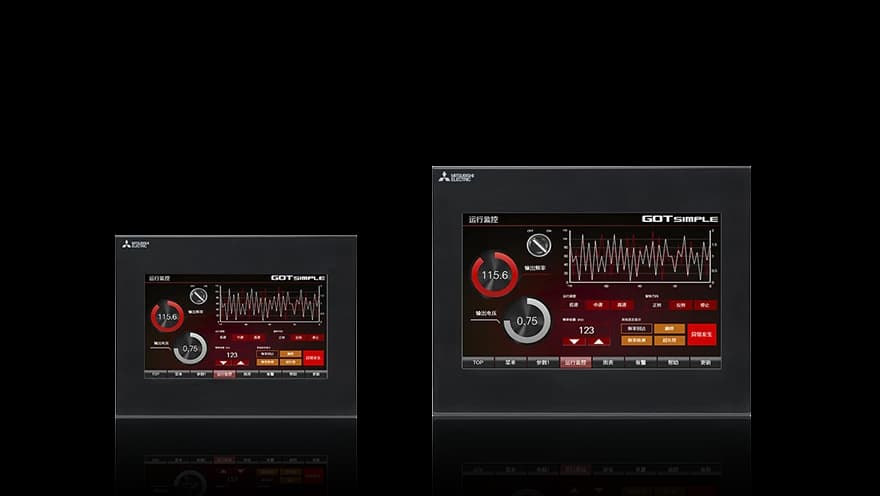
Task: Select 中速 speed button on larger panel
Action: pyautogui.click(x=597, y=305)
